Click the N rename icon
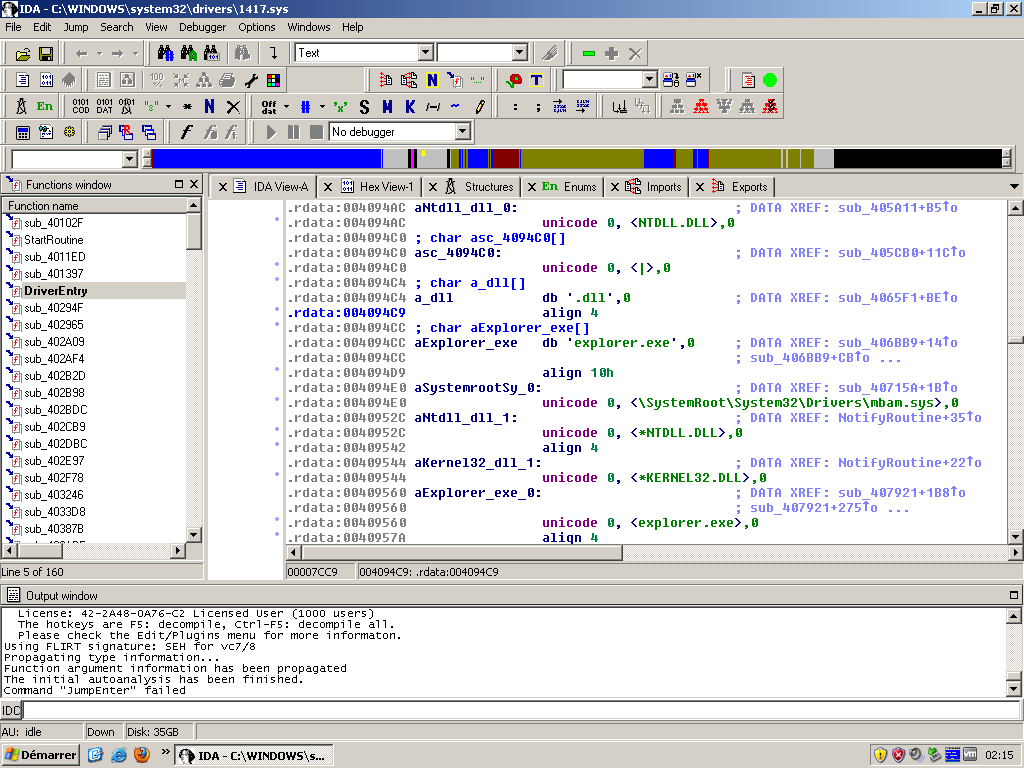Screen dimensions: 1024x768 coord(431,79)
